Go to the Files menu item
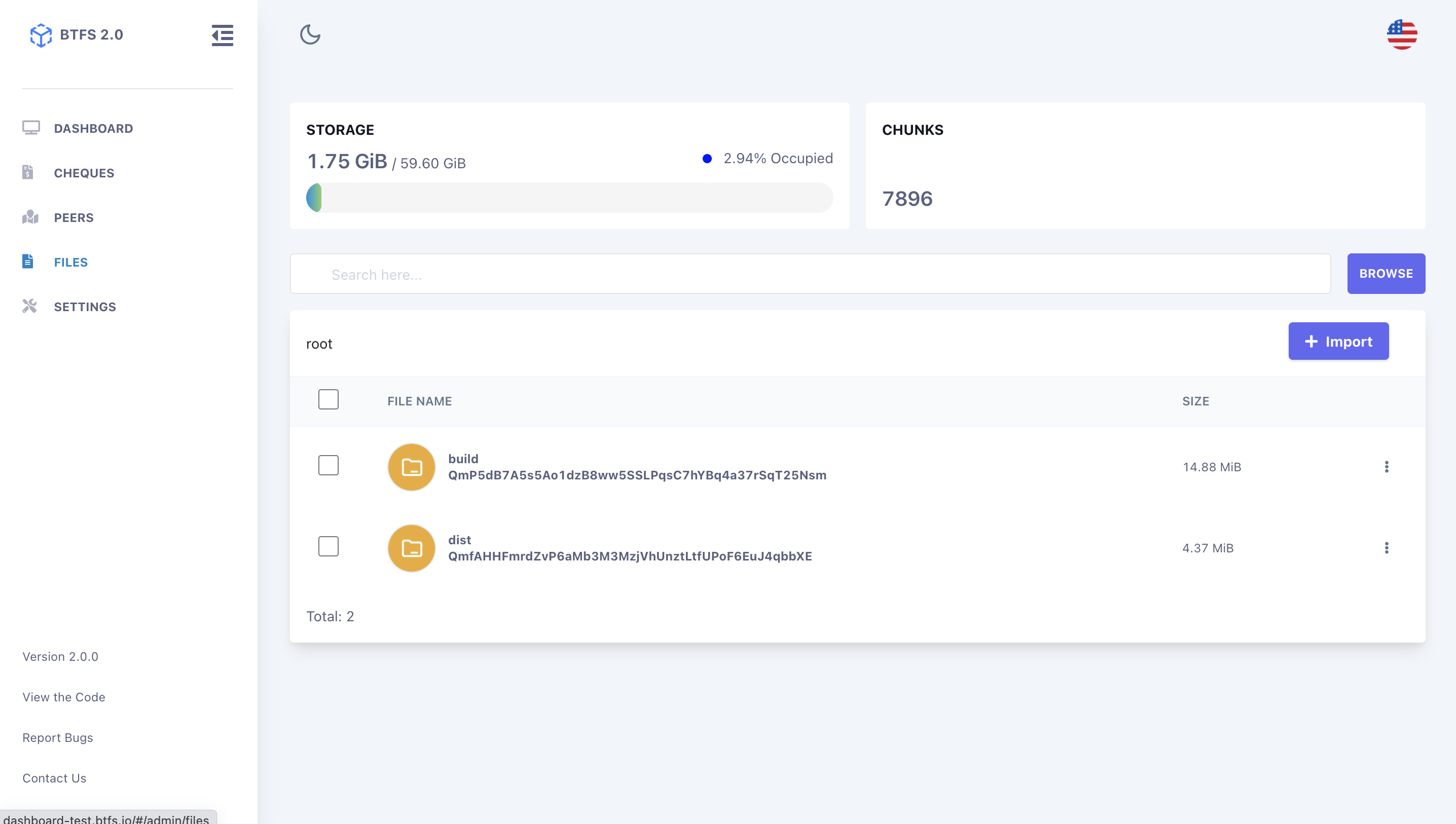This screenshot has width=1456, height=824. pos(71,262)
